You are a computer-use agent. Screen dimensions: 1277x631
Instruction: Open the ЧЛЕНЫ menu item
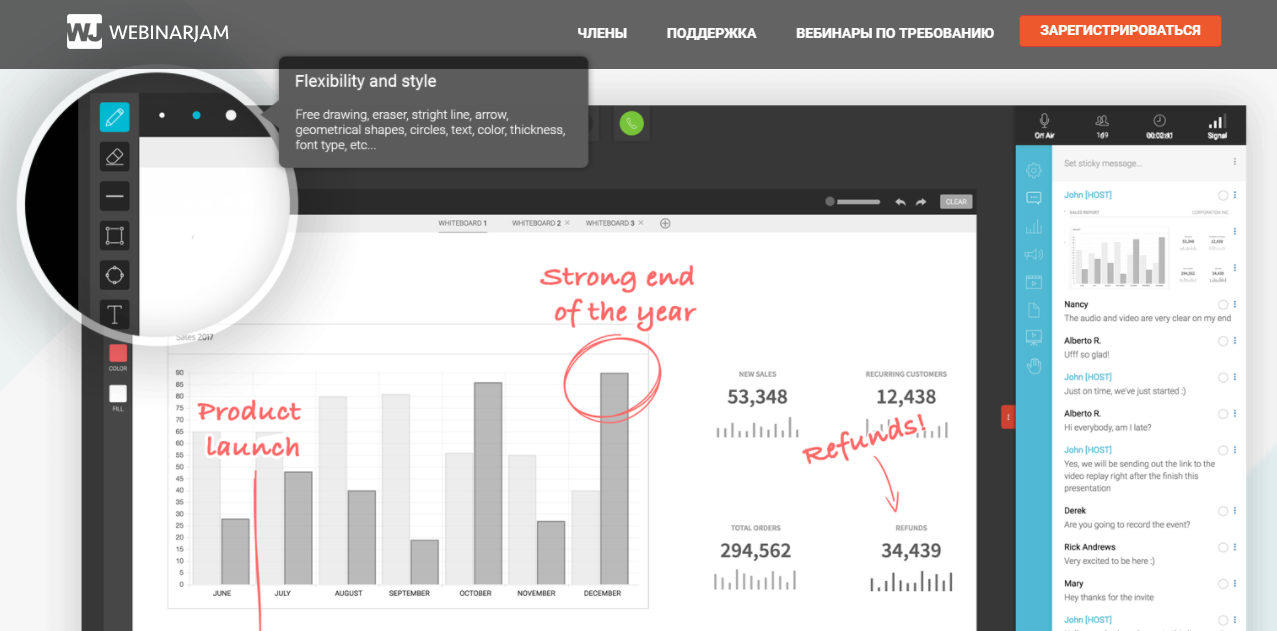click(602, 33)
